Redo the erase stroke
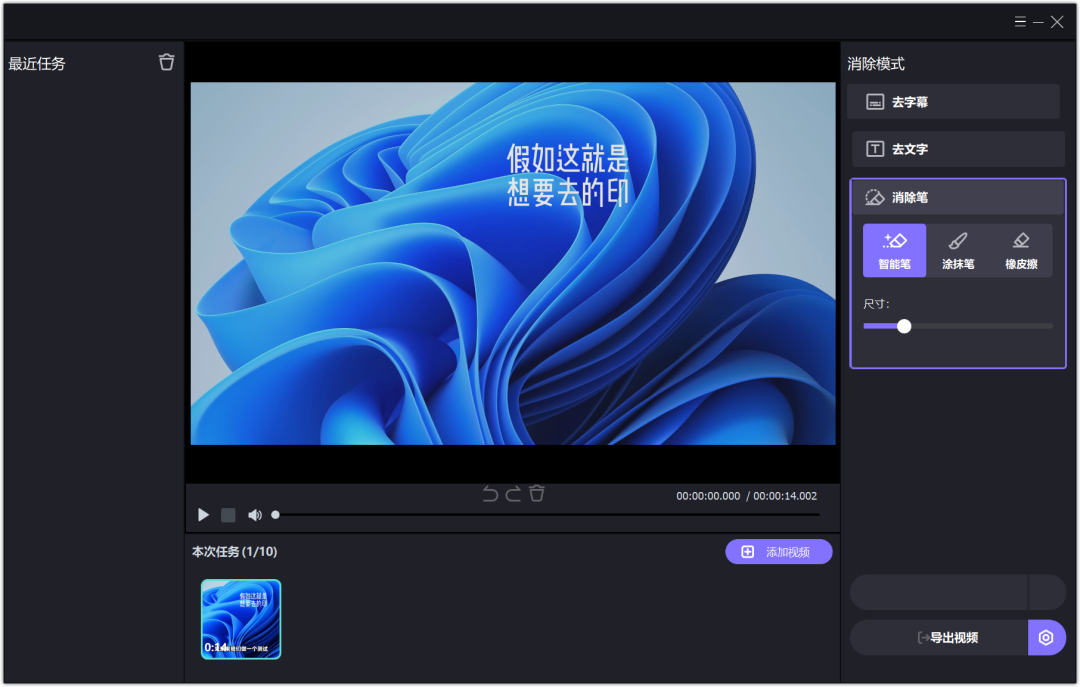The image size is (1080, 687). 513,493
